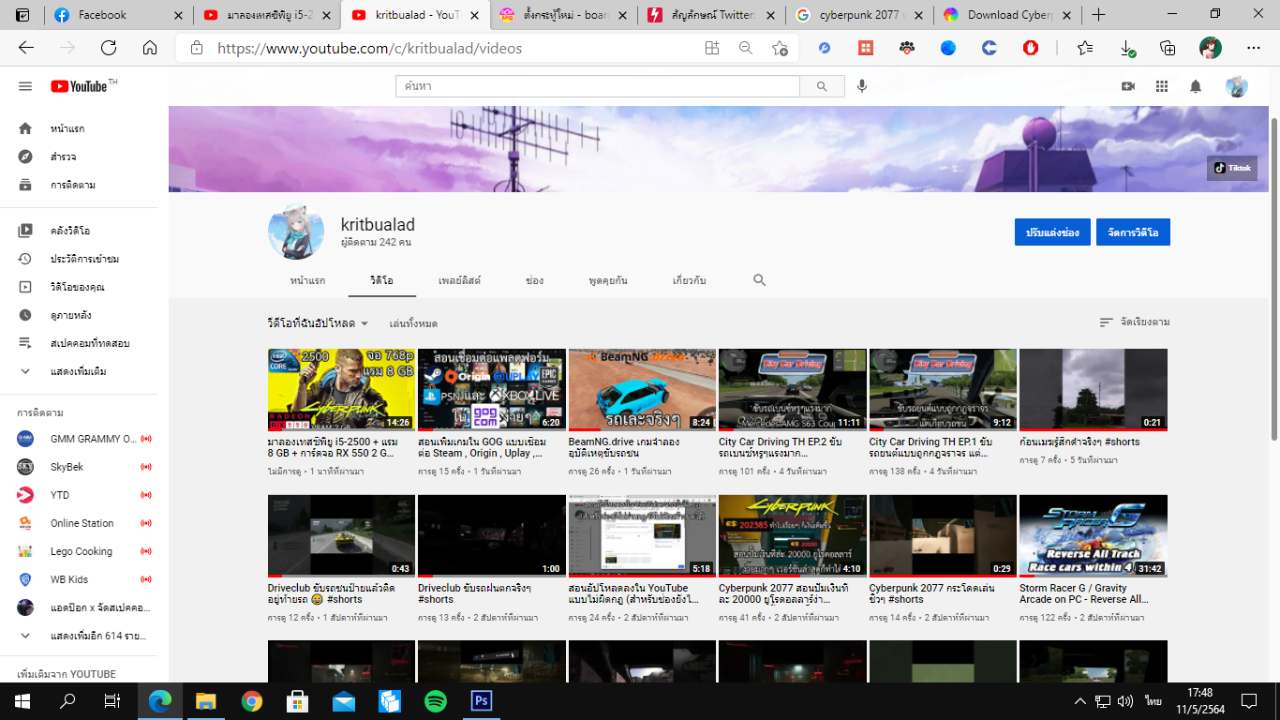1280x720 pixels.
Task: Switch to the 'ช่อง' channel tab
Action: pyautogui.click(x=534, y=281)
